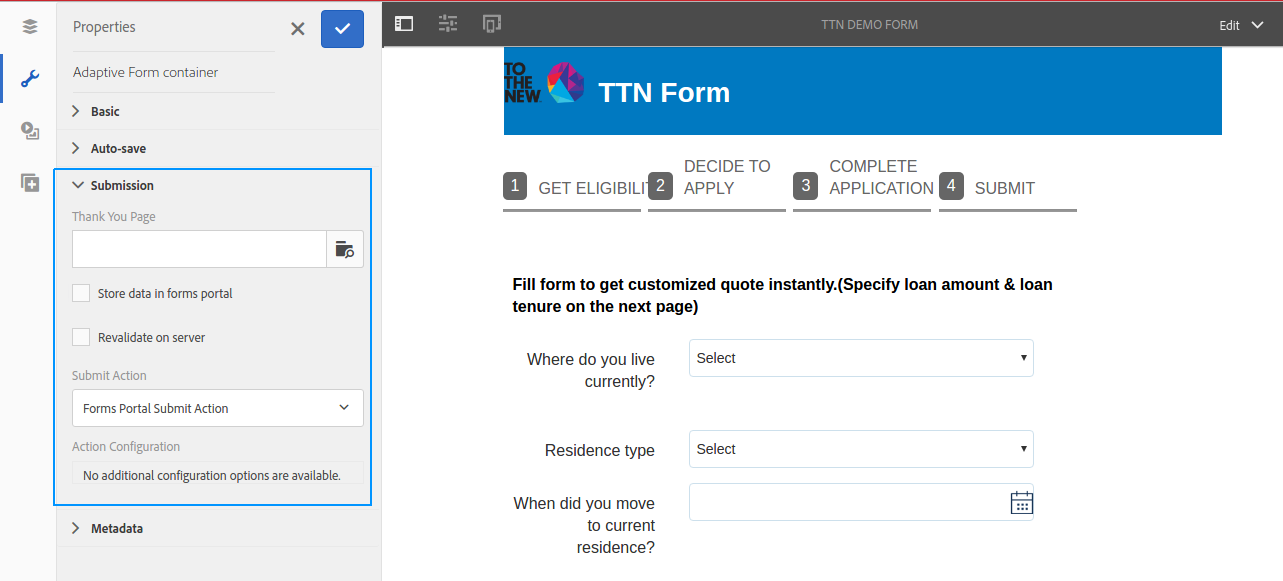Image resolution: width=1283 pixels, height=581 pixels.
Task: Check the Revalidate on server option
Action: pyautogui.click(x=81, y=337)
